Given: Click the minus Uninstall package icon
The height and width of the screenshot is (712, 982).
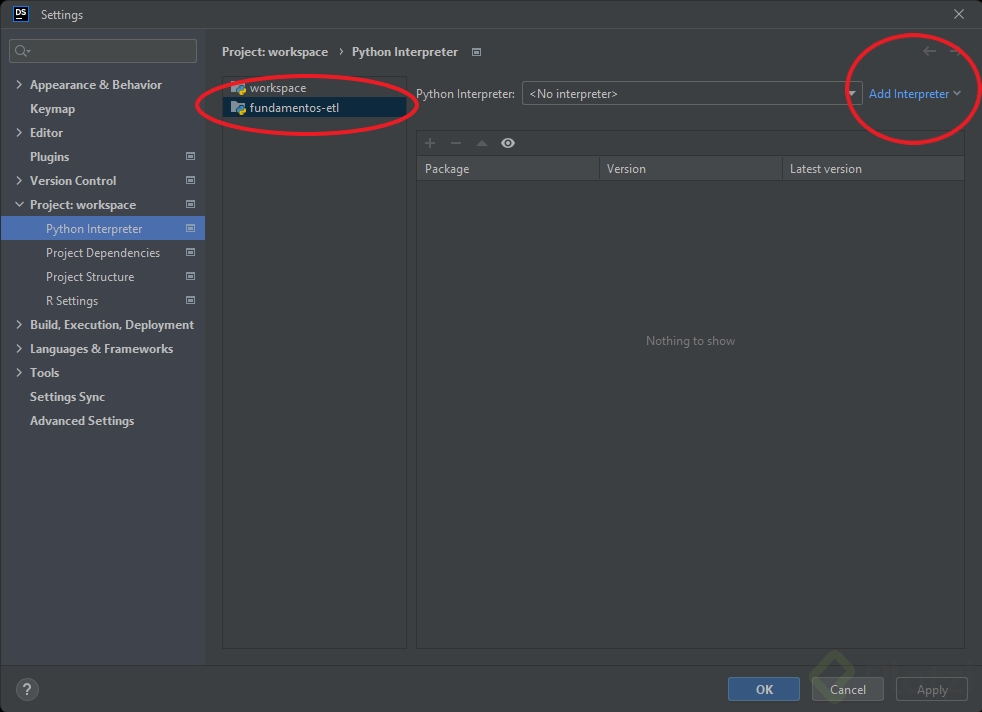Looking at the screenshot, I should (x=456, y=143).
